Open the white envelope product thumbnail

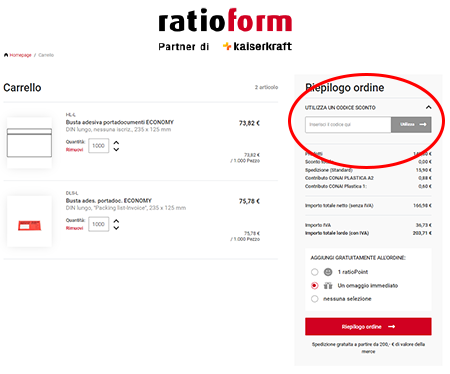tap(29, 142)
